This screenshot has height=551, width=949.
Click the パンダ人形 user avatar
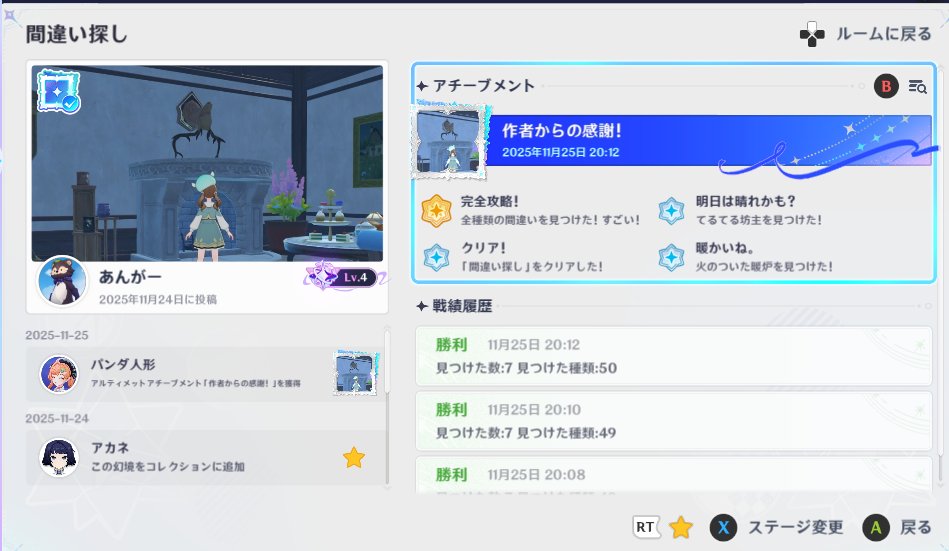click(59, 374)
